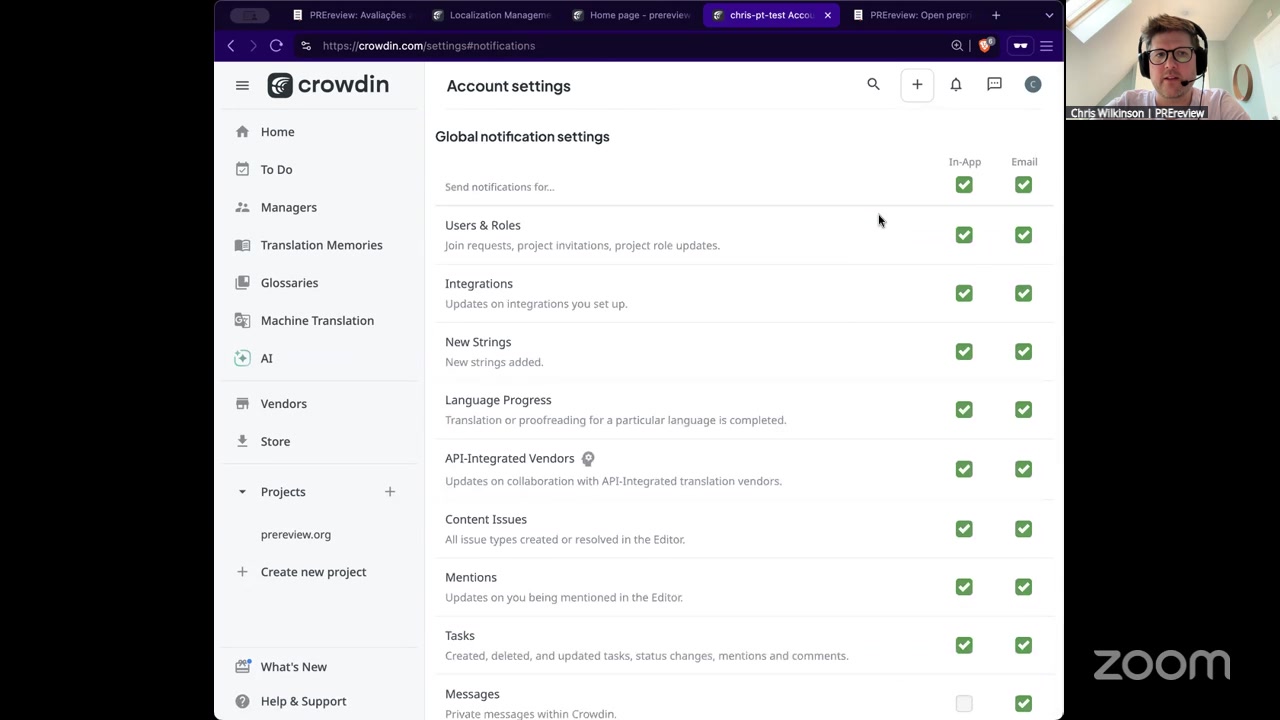
Task: Reload the page with browser refresh icon
Action: tap(276, 46)
